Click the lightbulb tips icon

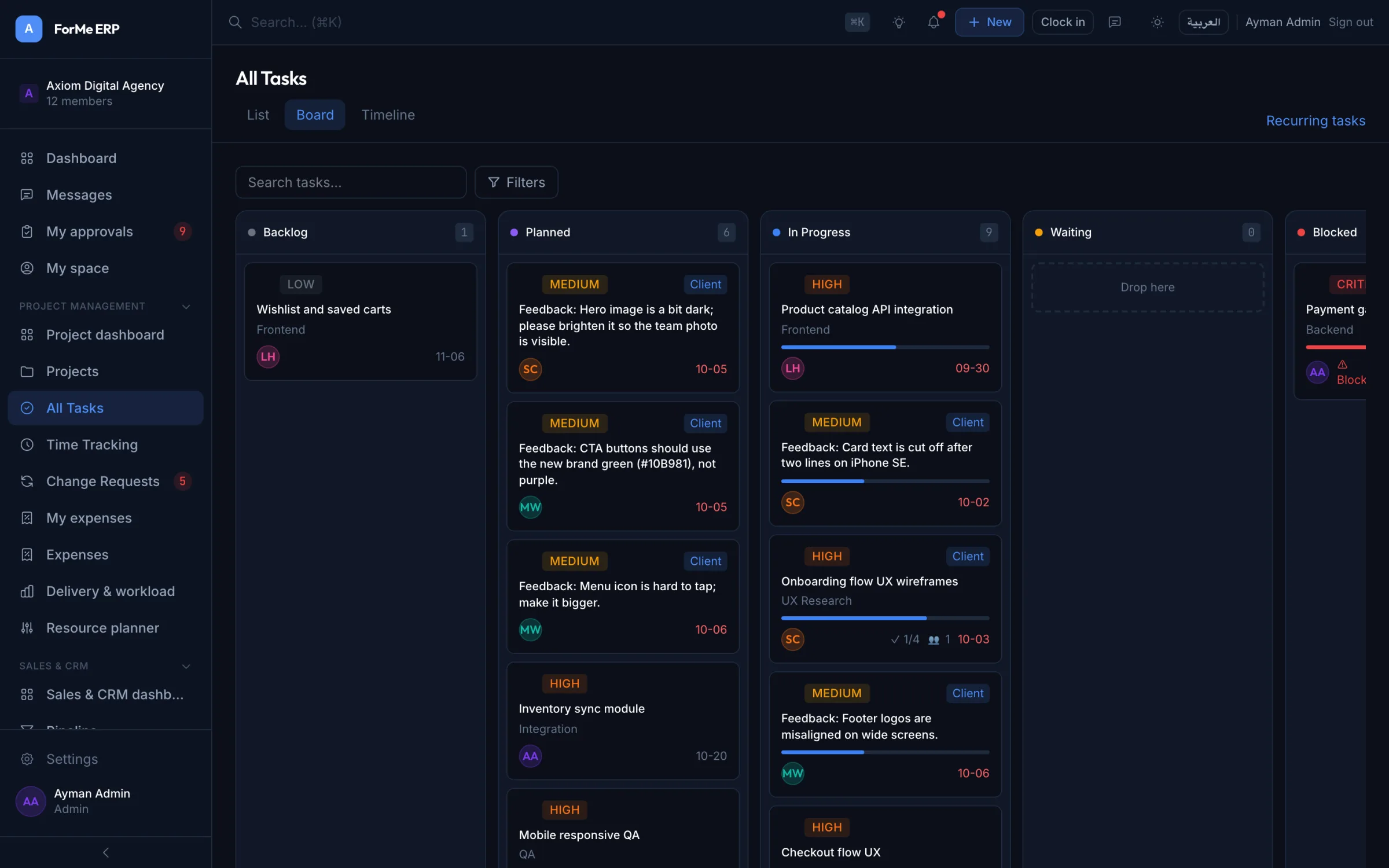tap(898, 22)
